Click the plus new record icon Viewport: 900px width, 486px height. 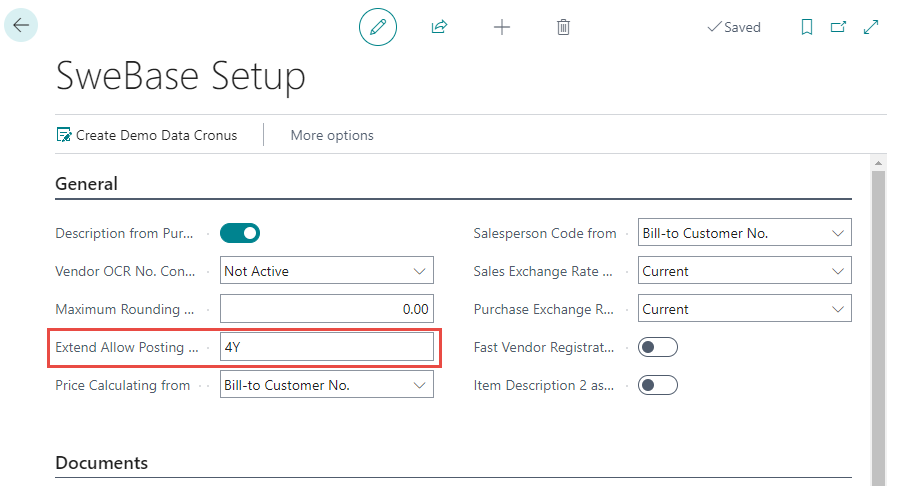(x=502, y=27)
